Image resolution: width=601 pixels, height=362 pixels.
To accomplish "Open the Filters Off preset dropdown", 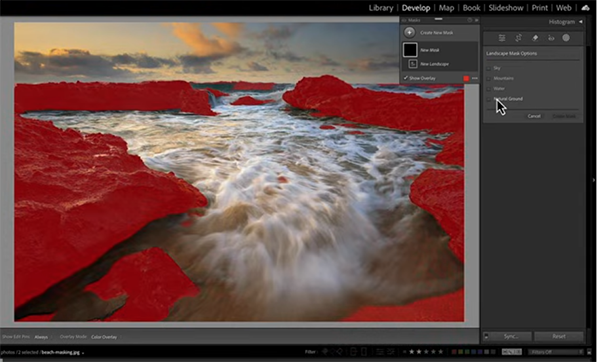I will [555, 352].
